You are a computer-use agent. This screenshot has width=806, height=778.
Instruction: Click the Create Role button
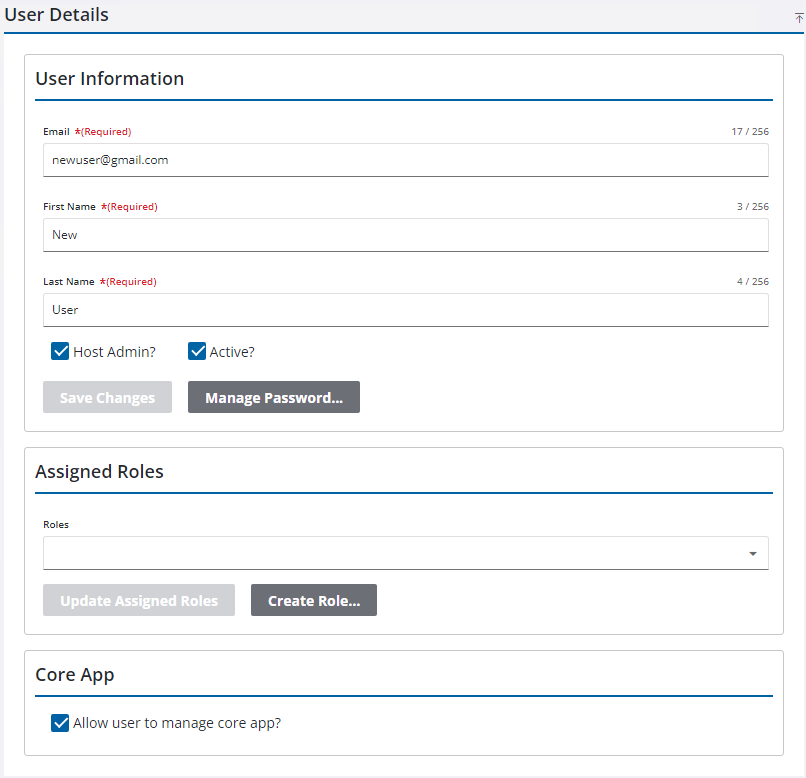pyautogui.click(x=313, y=601)
